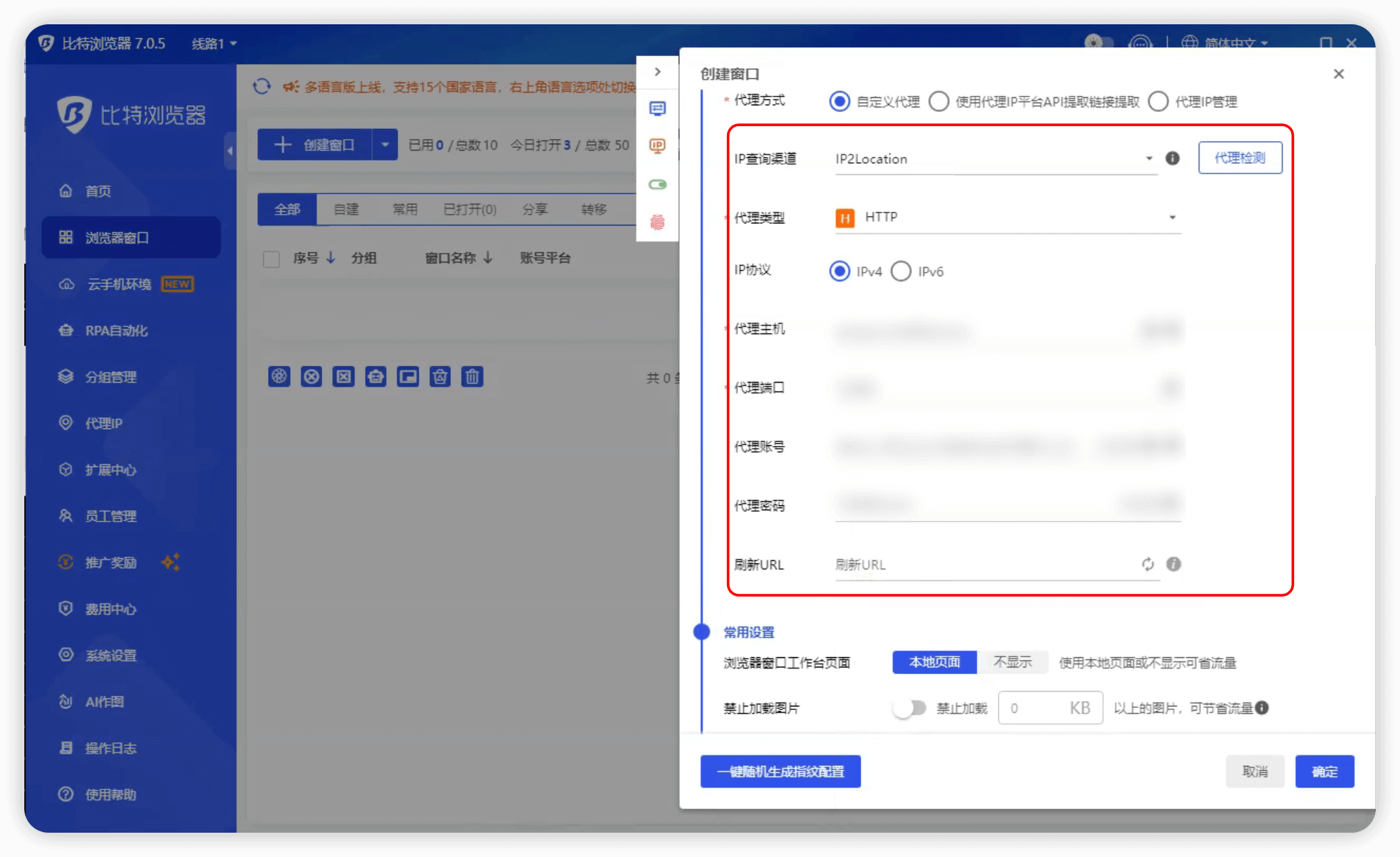Click the refresh icon above 创建窗口

[262, 86]
